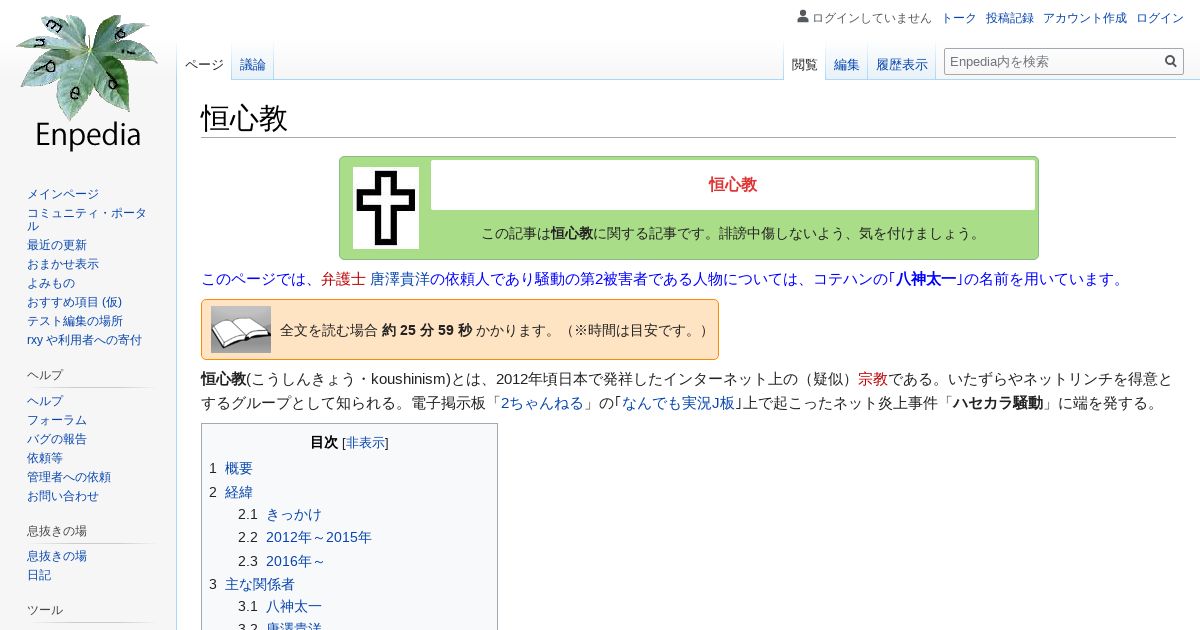Jump to contents entry 2.3 2016年～

click(x=282, y=561)
